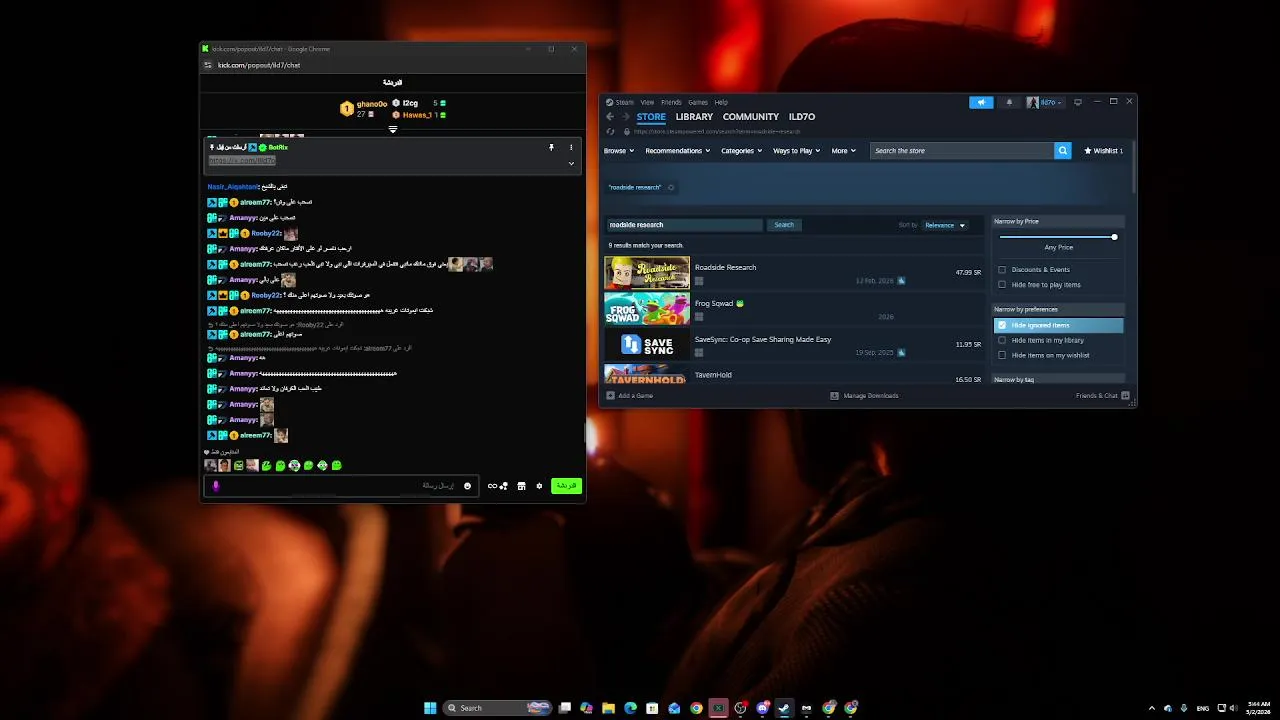The width and height of the screenshot is (1280, 720).
Task: Open the Roadside Research game thumbnail
Action: 647,273
